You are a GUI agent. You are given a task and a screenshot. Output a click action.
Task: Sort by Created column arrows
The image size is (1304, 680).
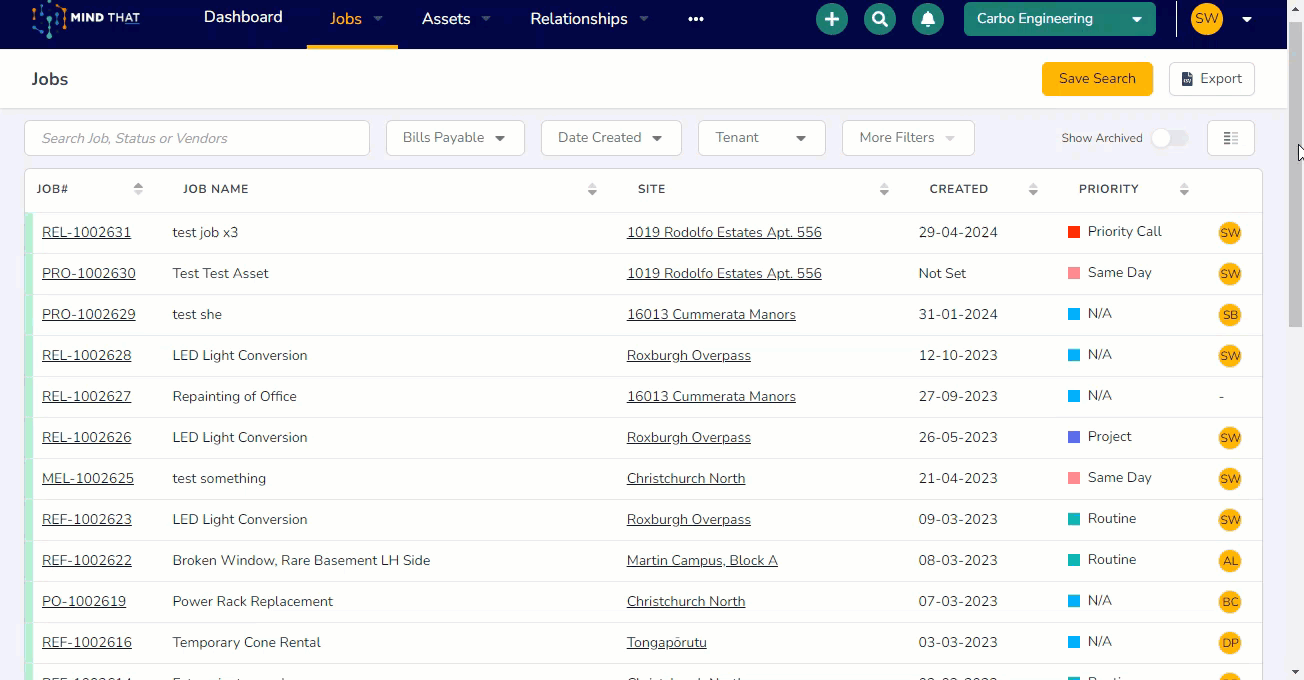pos(1033,189)
